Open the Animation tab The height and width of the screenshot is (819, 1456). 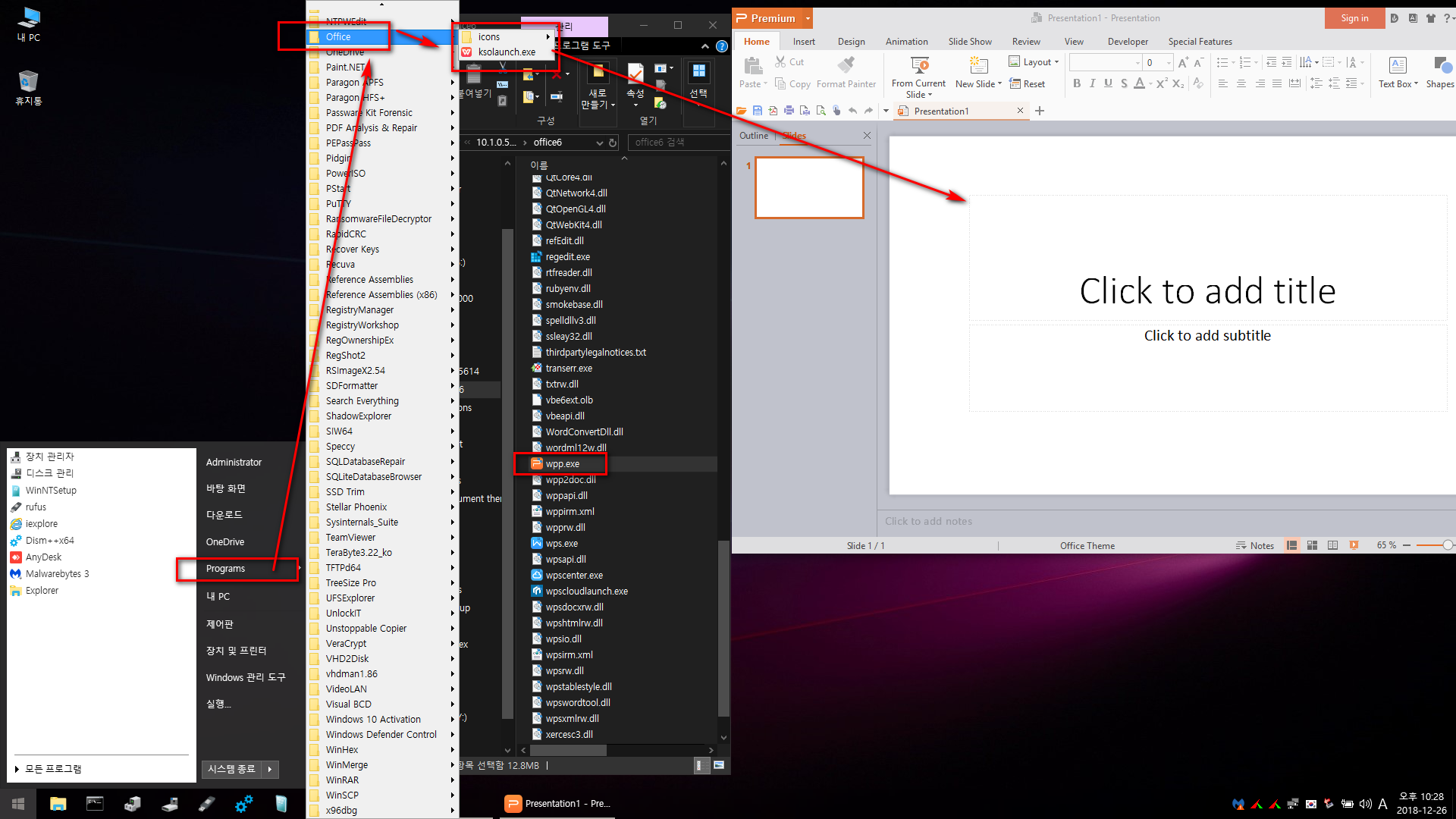906,42
